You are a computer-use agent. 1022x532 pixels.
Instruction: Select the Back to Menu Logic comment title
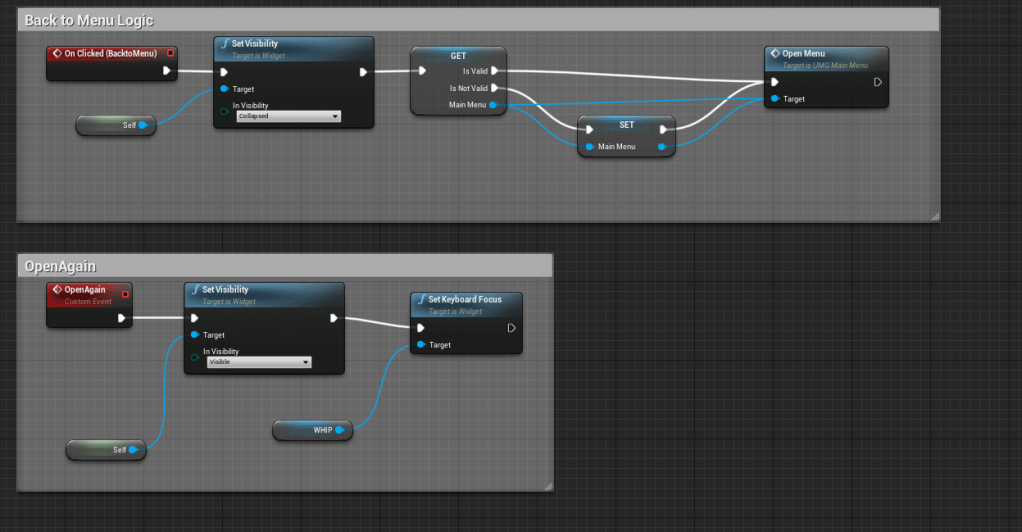point(89,20)
